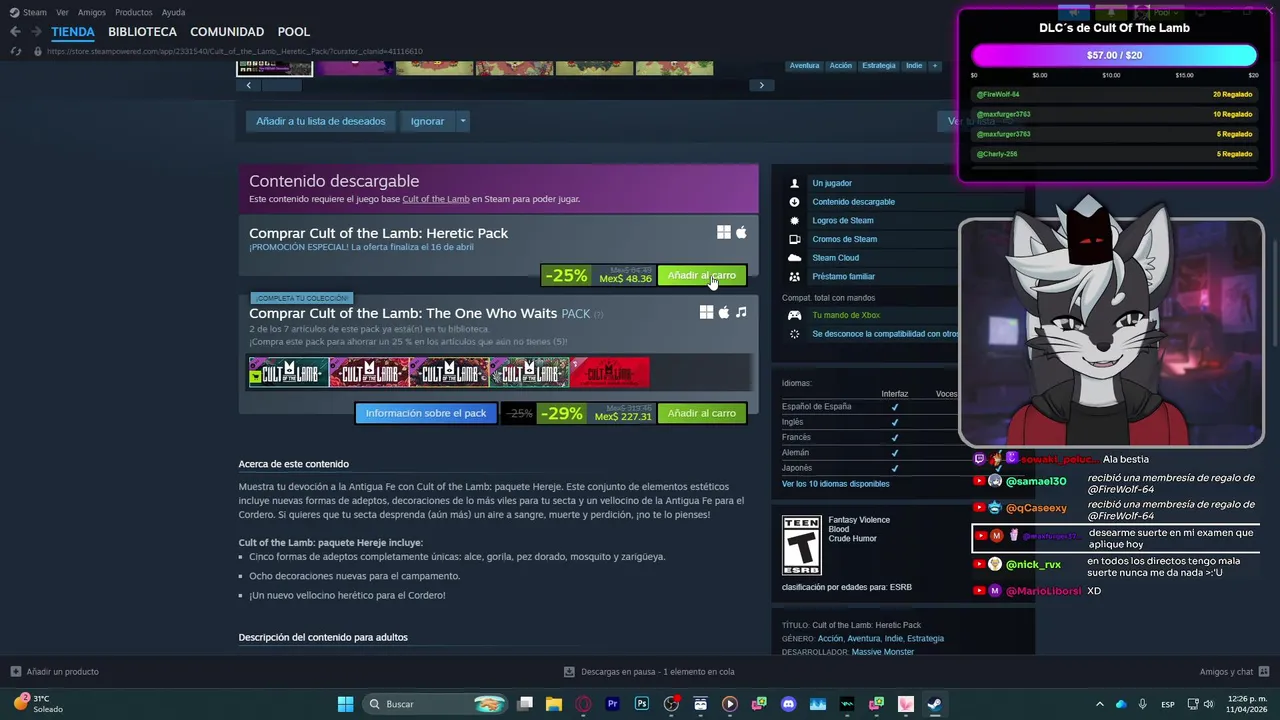Click the Acción tag
1280x720 pixels.
click(x=841, y=66)
